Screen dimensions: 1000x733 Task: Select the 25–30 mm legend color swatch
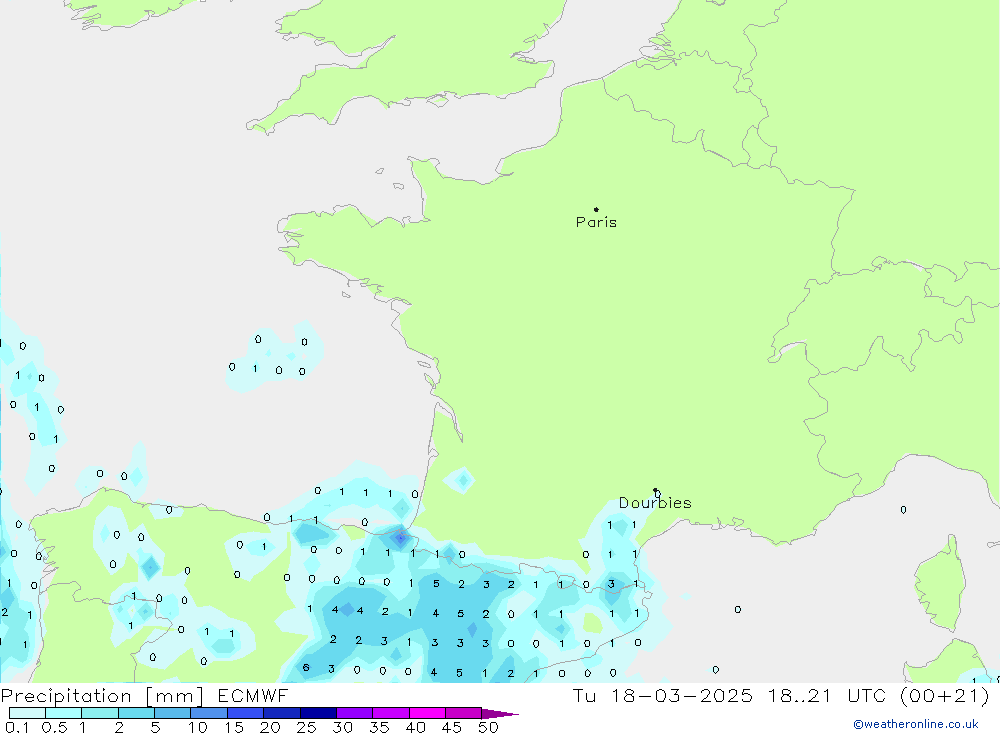coord(318,713)
